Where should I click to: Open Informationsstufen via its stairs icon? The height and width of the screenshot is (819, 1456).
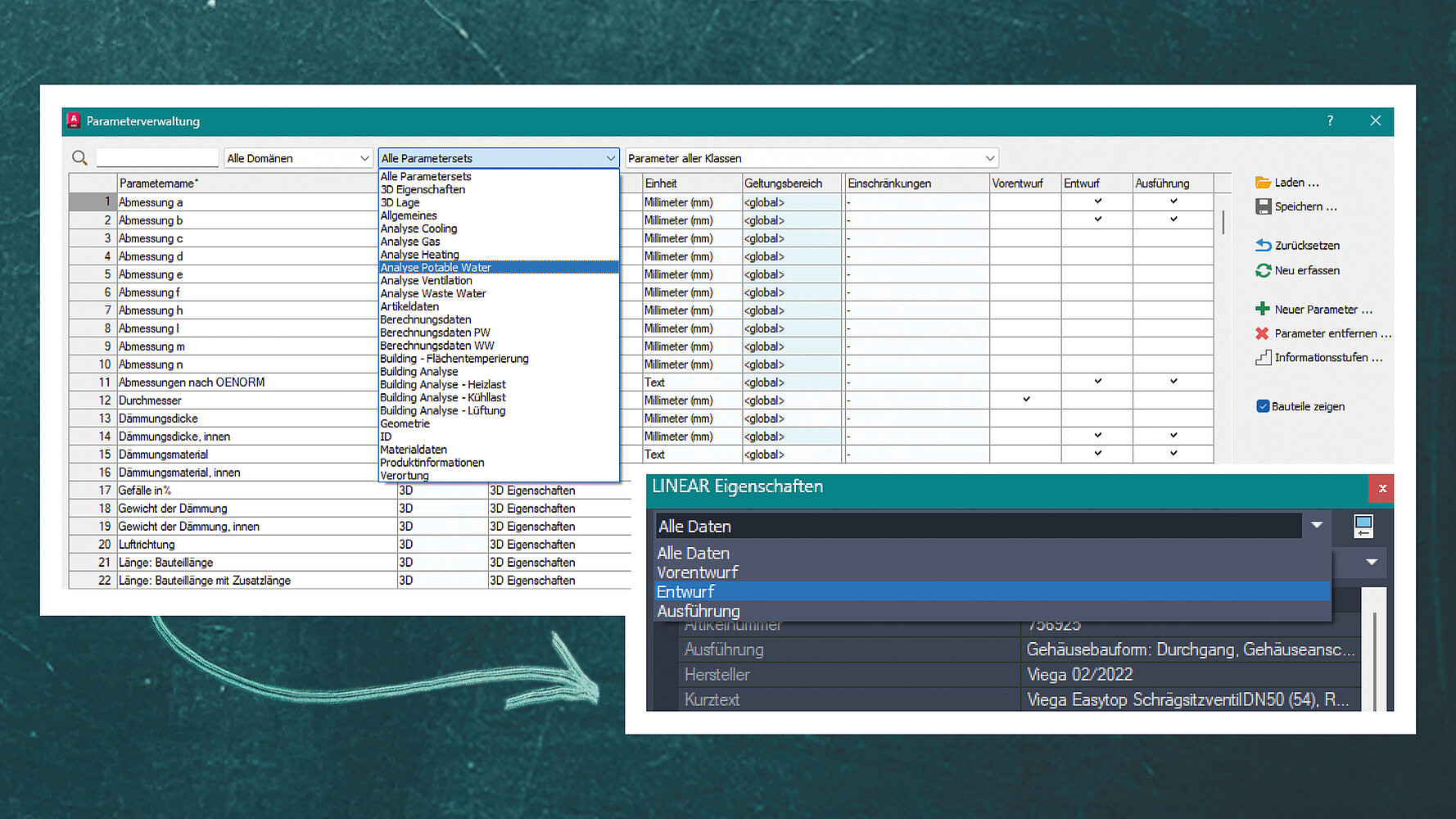(1263, 357)
